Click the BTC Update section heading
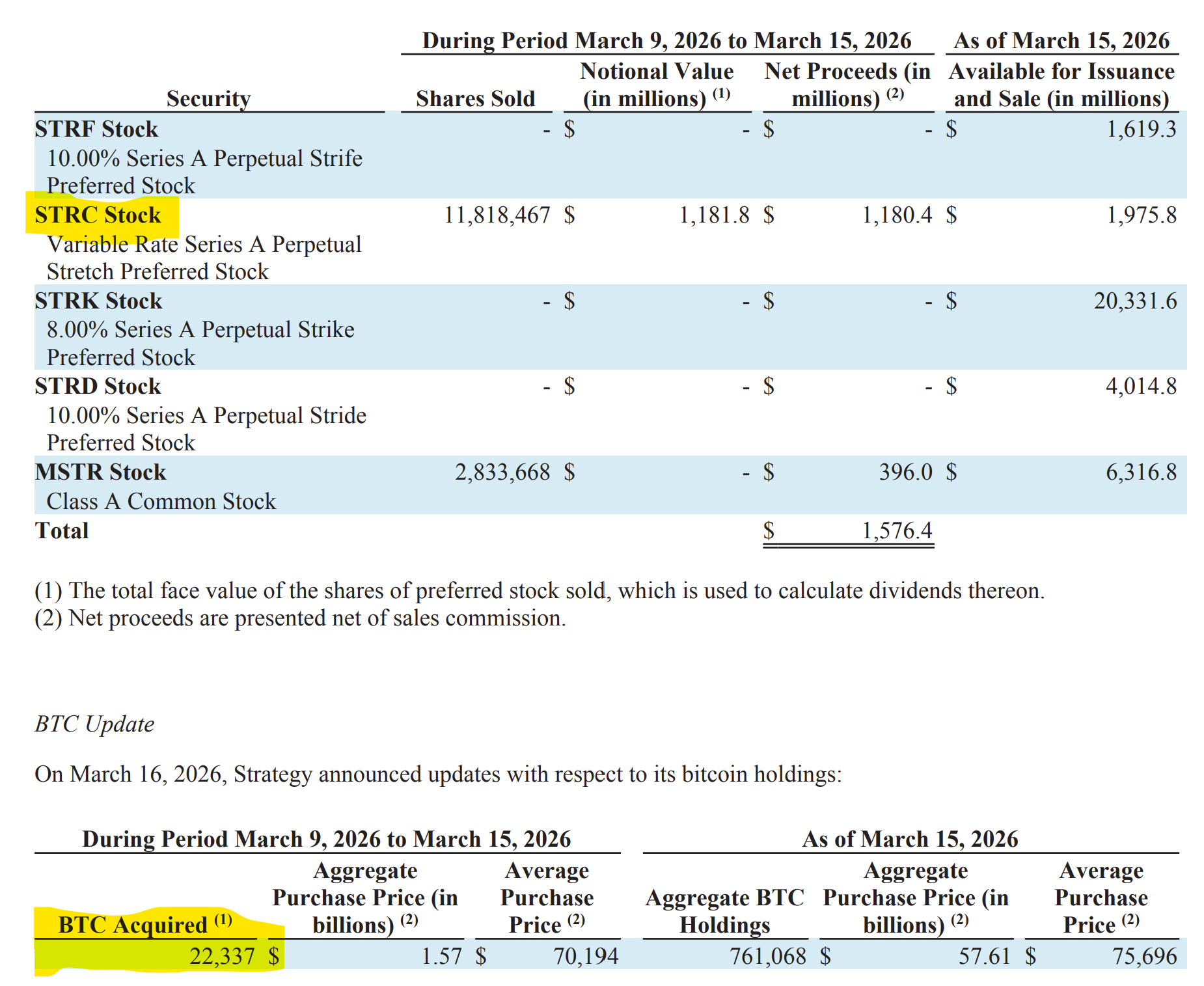The height and width of the screenshot is (986, 1204). click(x=94, y=724)
